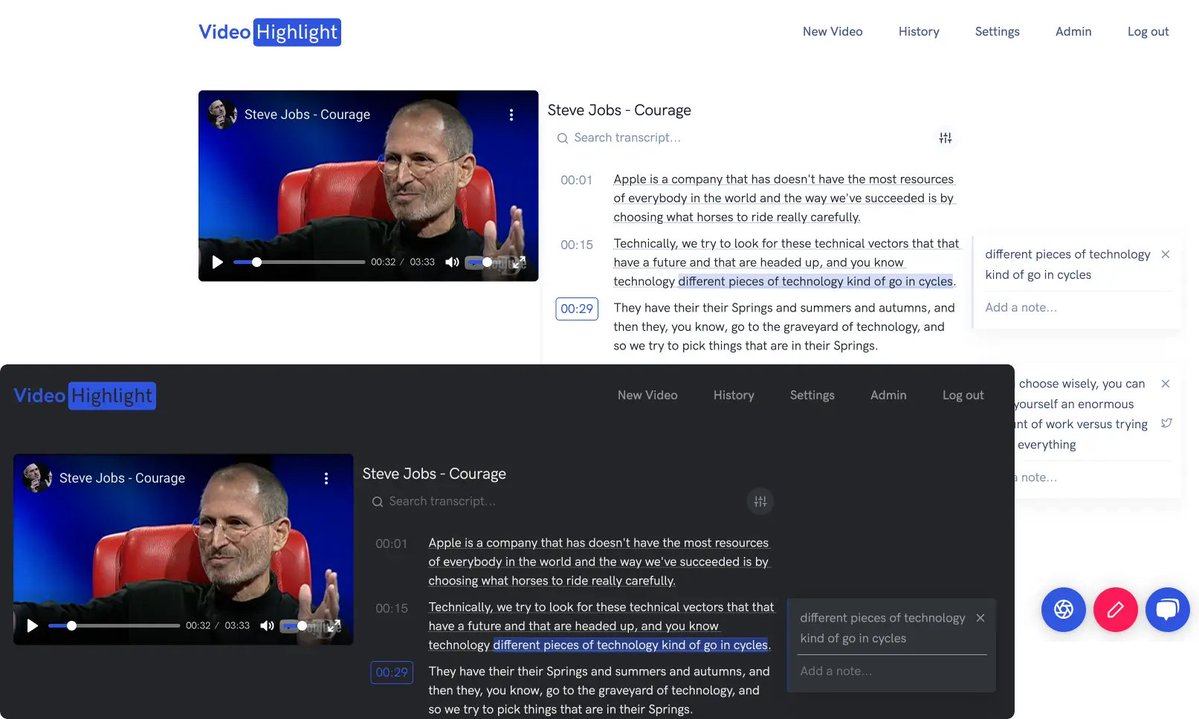Click the red pencil highlight floating button

(x=1115, y=609)
